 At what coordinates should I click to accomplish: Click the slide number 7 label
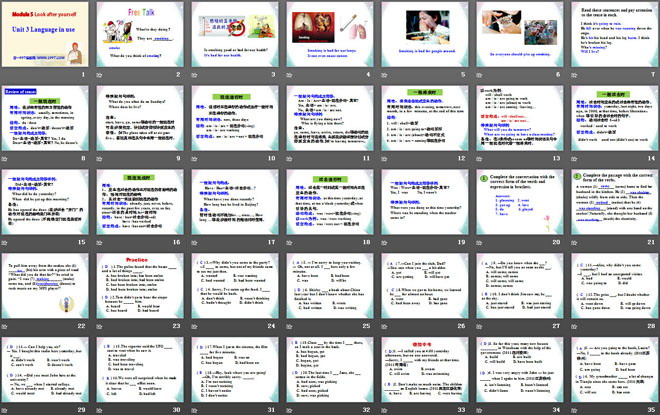pyautogui.click(x=653, y=74)
